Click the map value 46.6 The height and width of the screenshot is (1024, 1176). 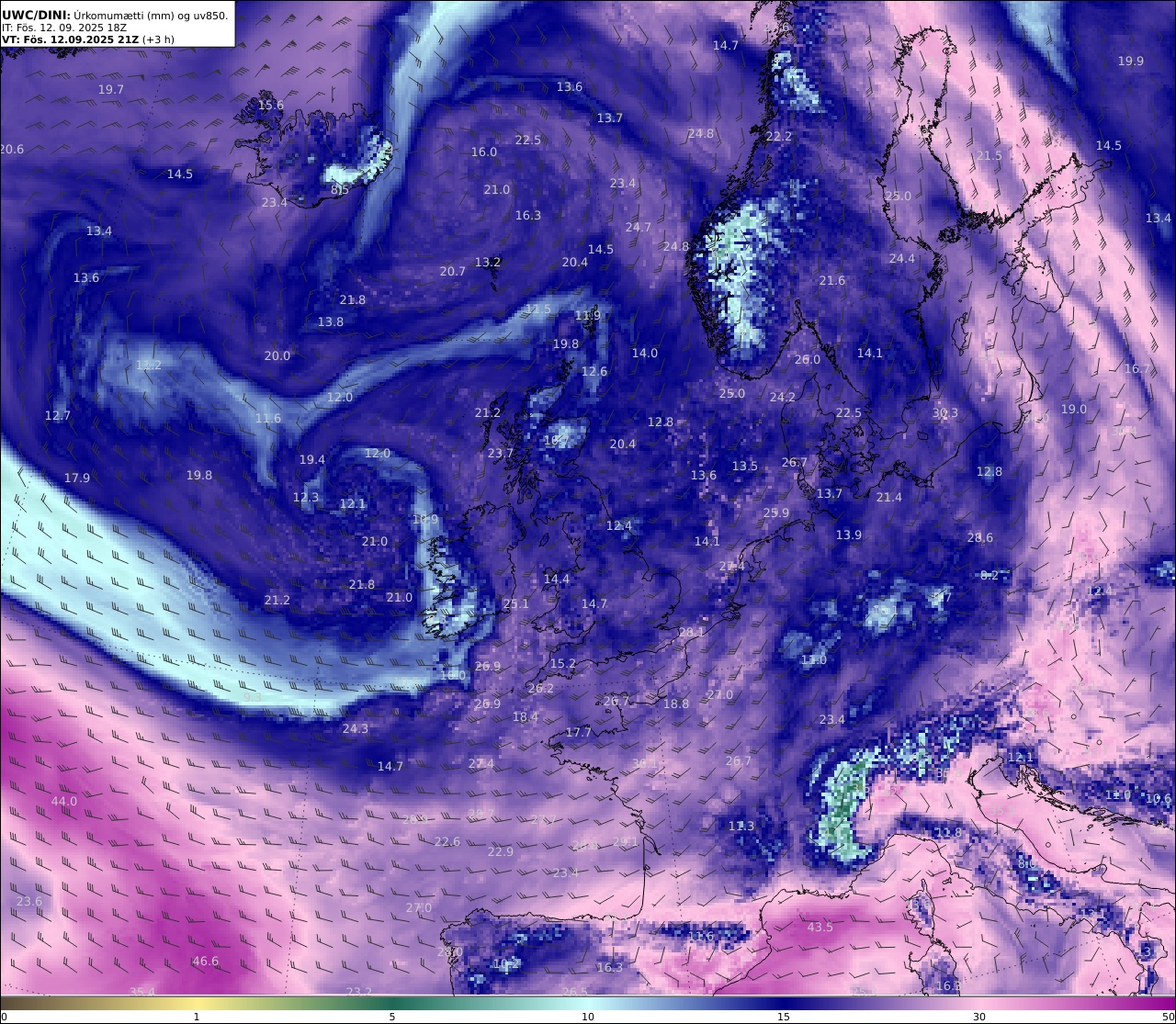[206, 962]
